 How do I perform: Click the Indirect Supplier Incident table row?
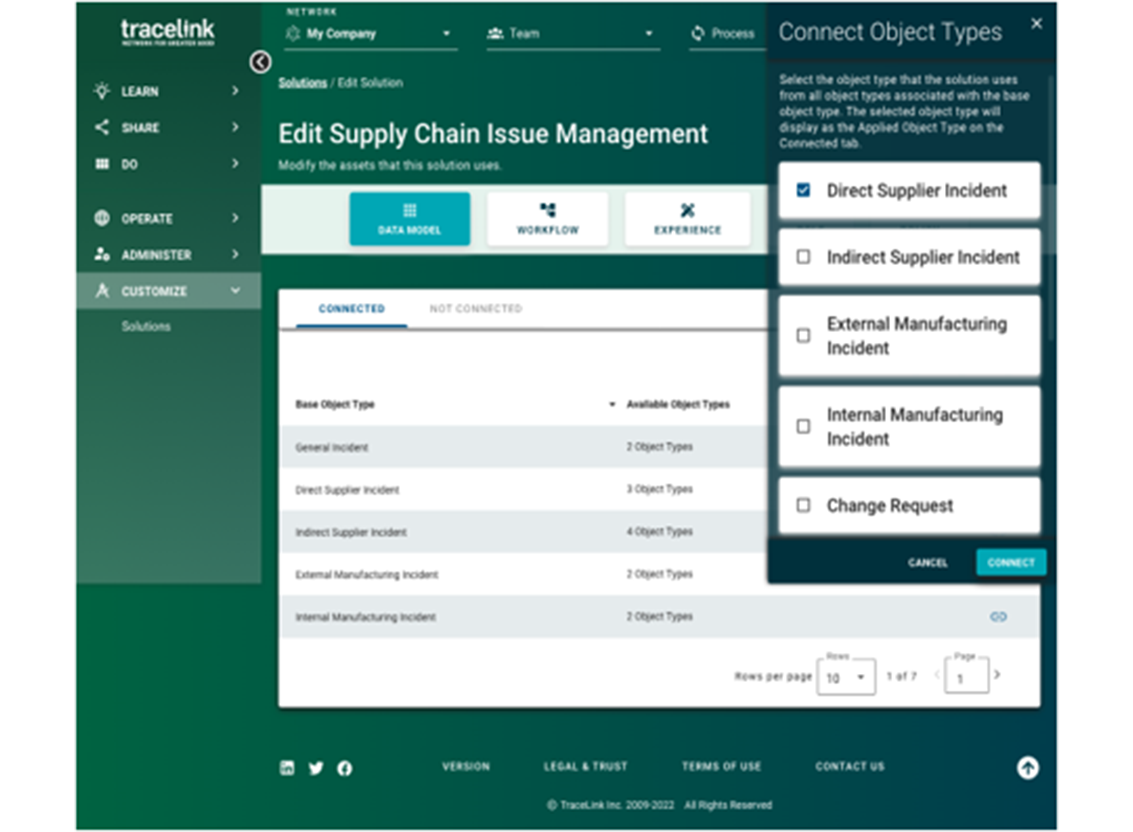[x=524, y=532]
